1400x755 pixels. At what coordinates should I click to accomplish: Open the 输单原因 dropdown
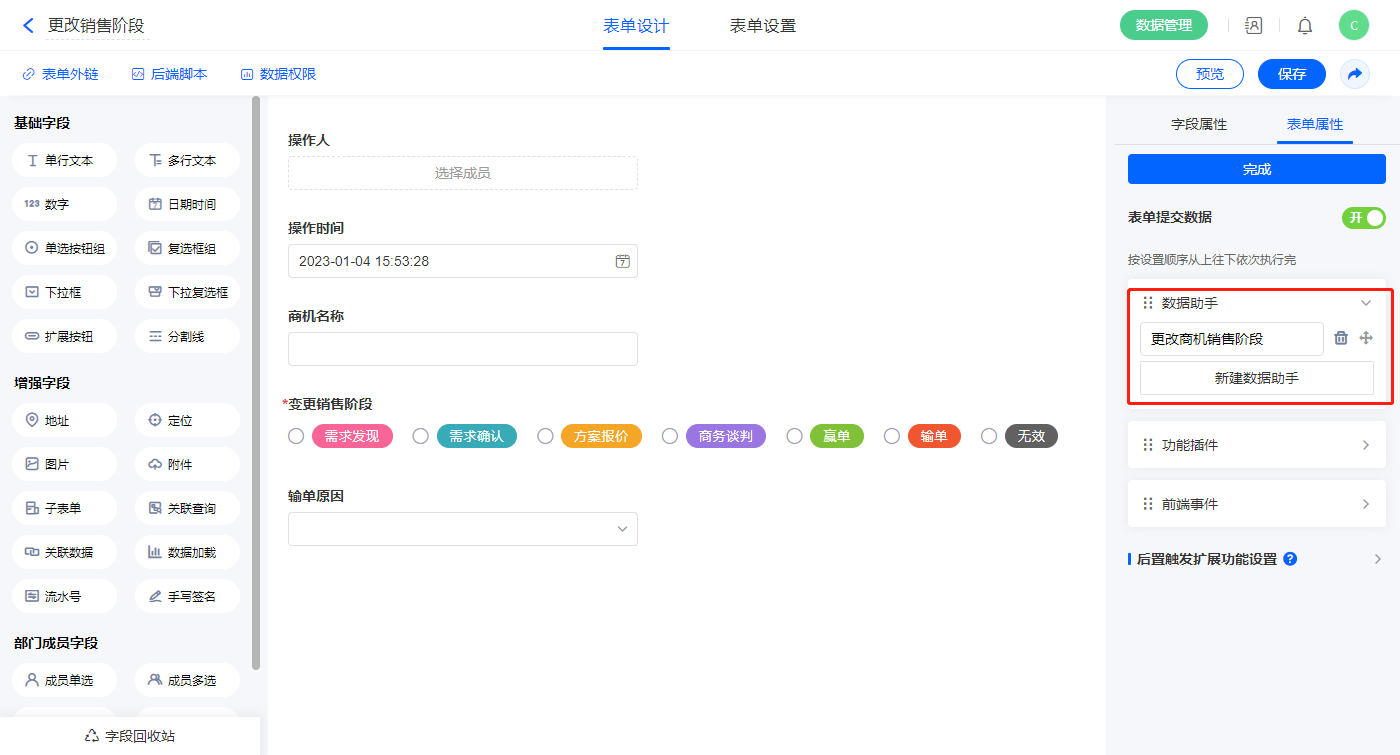(x=462, y=529)
